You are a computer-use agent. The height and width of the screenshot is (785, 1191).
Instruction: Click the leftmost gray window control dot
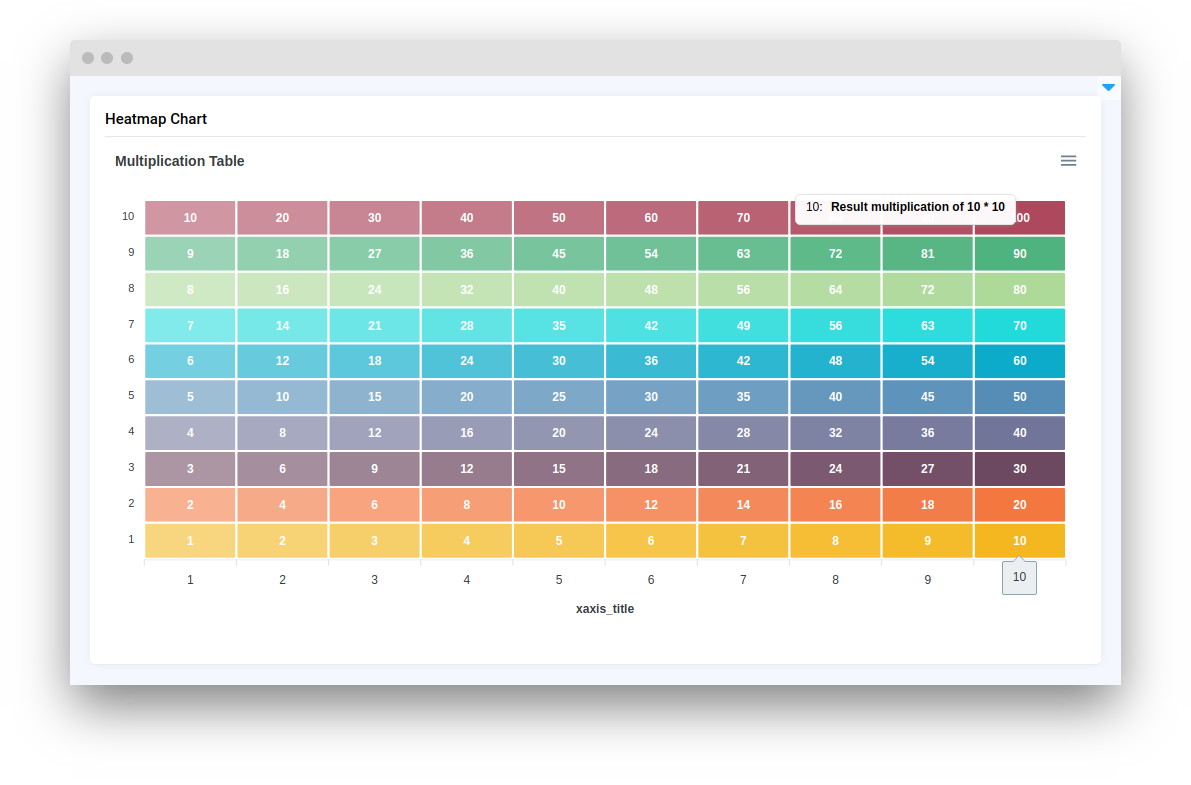(x=88, y=58)
